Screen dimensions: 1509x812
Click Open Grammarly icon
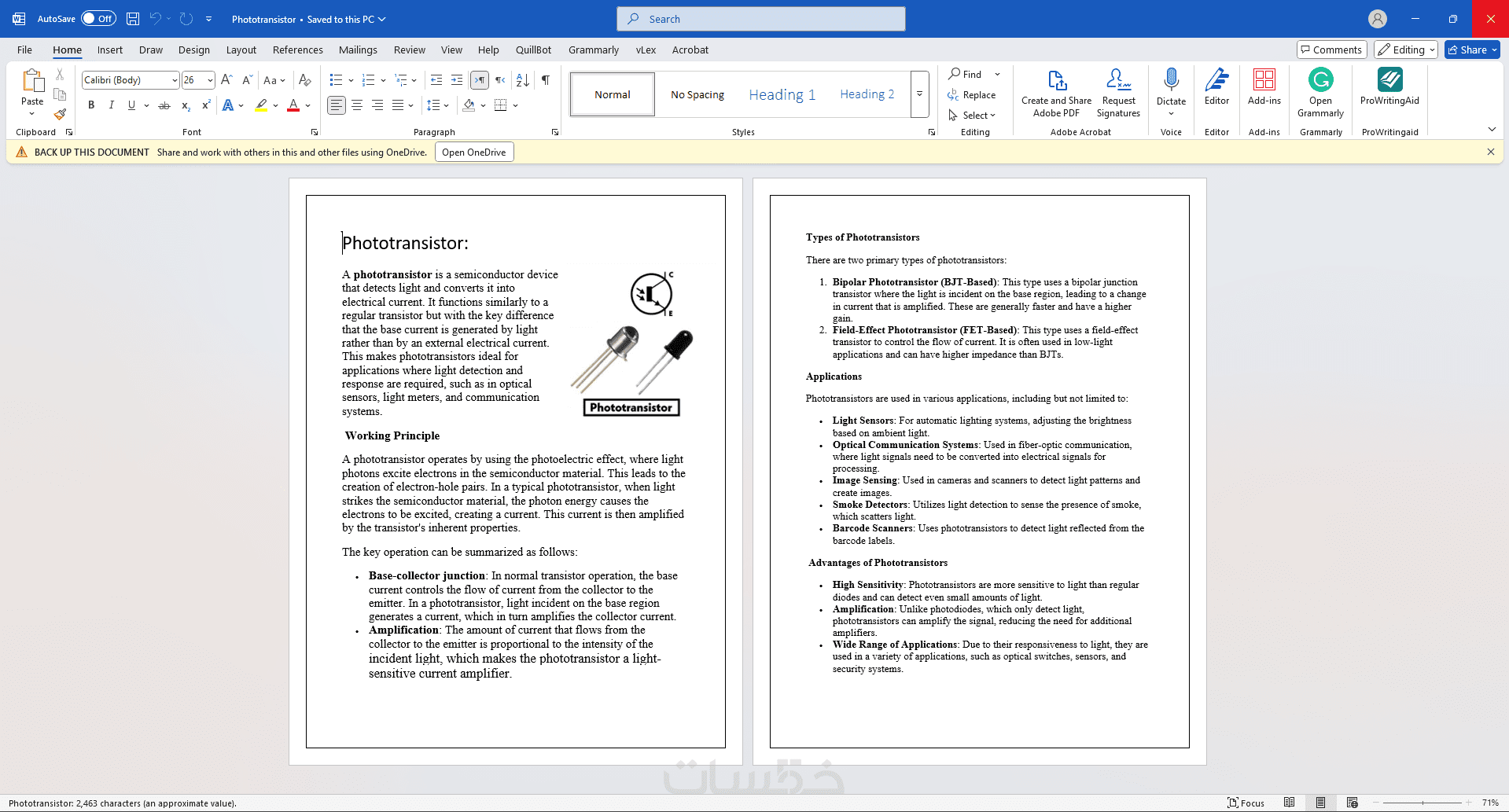click(x=1321, y=93)
